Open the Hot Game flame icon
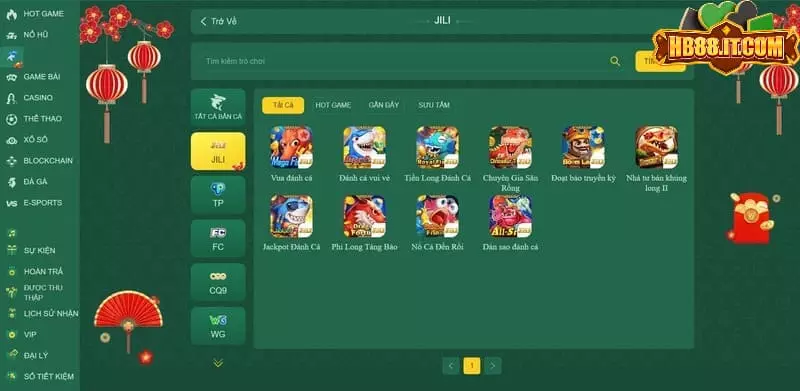This screenshot has height=391, width=800. 11,14
